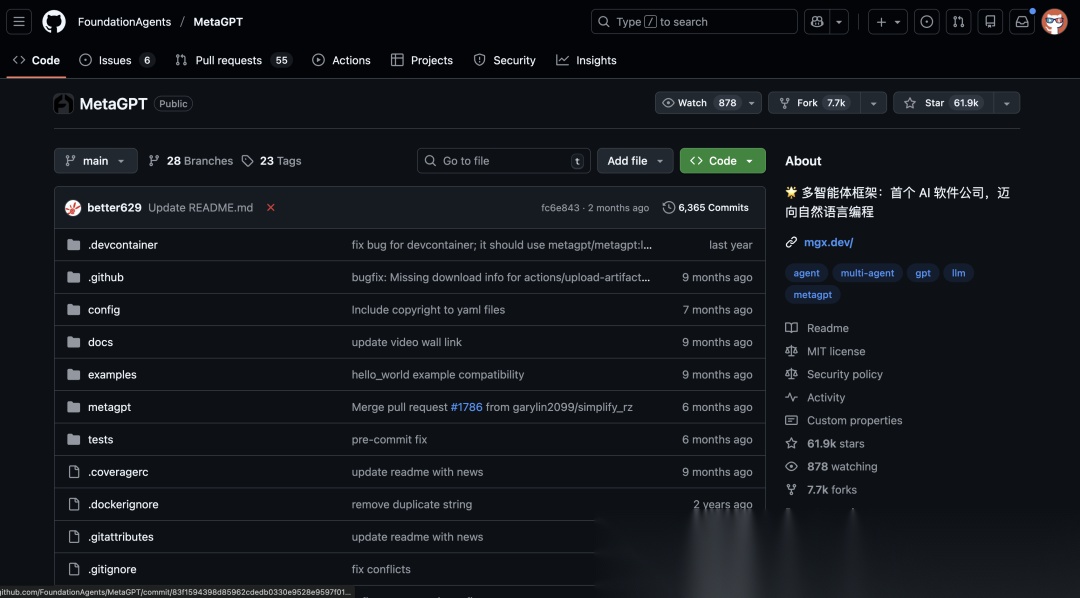Click the commit history clock icon
Viewport: 1080px width, 598px height.
pos(668,207)
